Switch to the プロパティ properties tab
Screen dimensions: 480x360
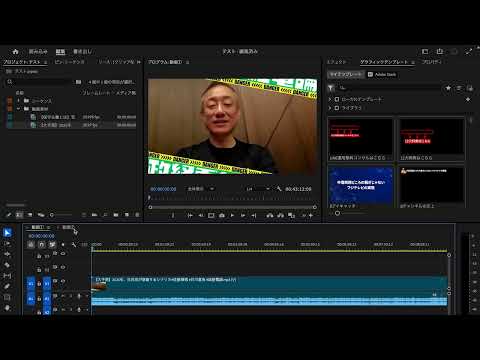432,62
